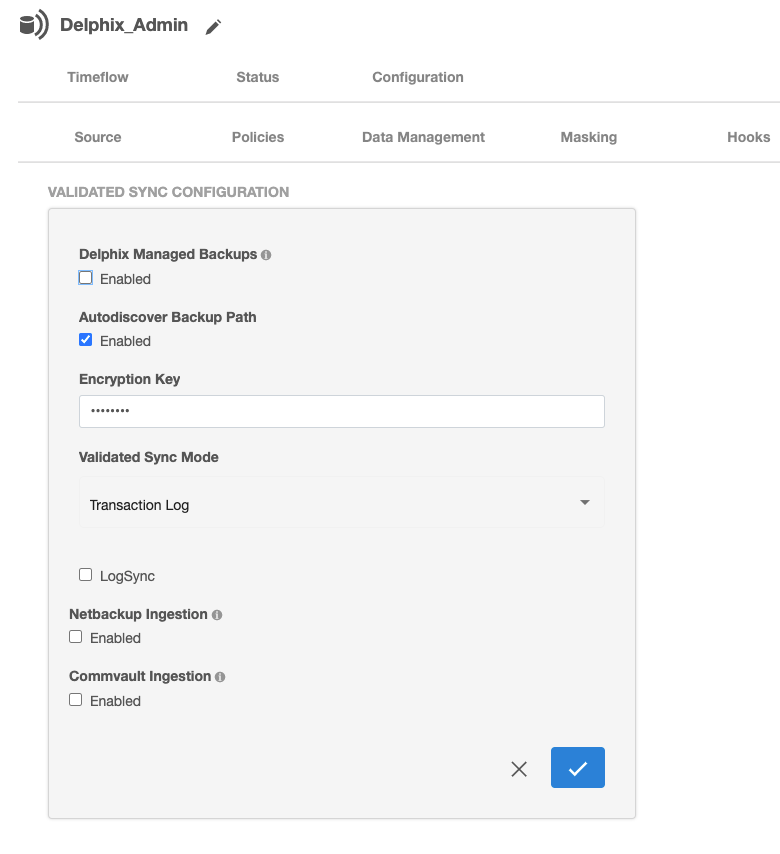Enable Delphix Managed Backups checkbox
The image size is (780, 854).
tap(86, 278)
